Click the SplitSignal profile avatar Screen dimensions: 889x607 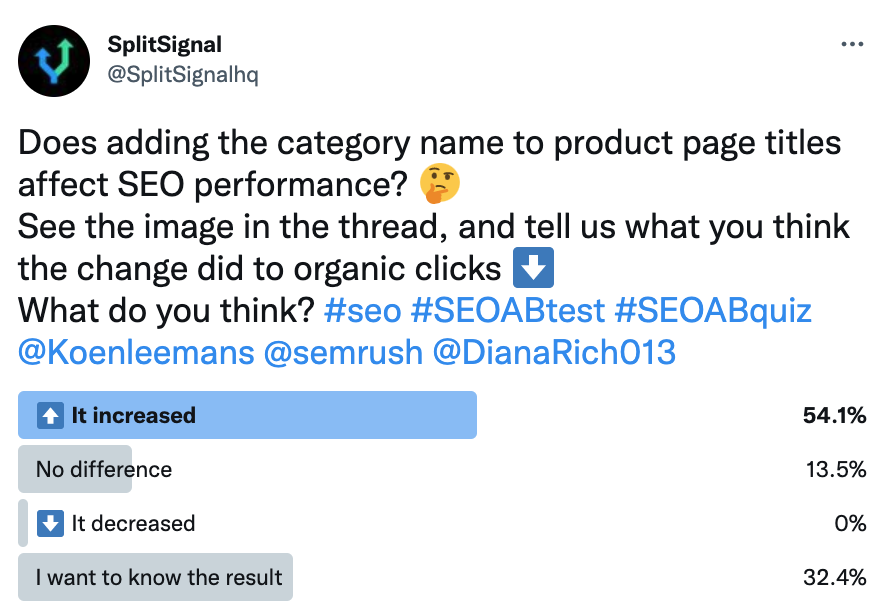tap(56, 61)
